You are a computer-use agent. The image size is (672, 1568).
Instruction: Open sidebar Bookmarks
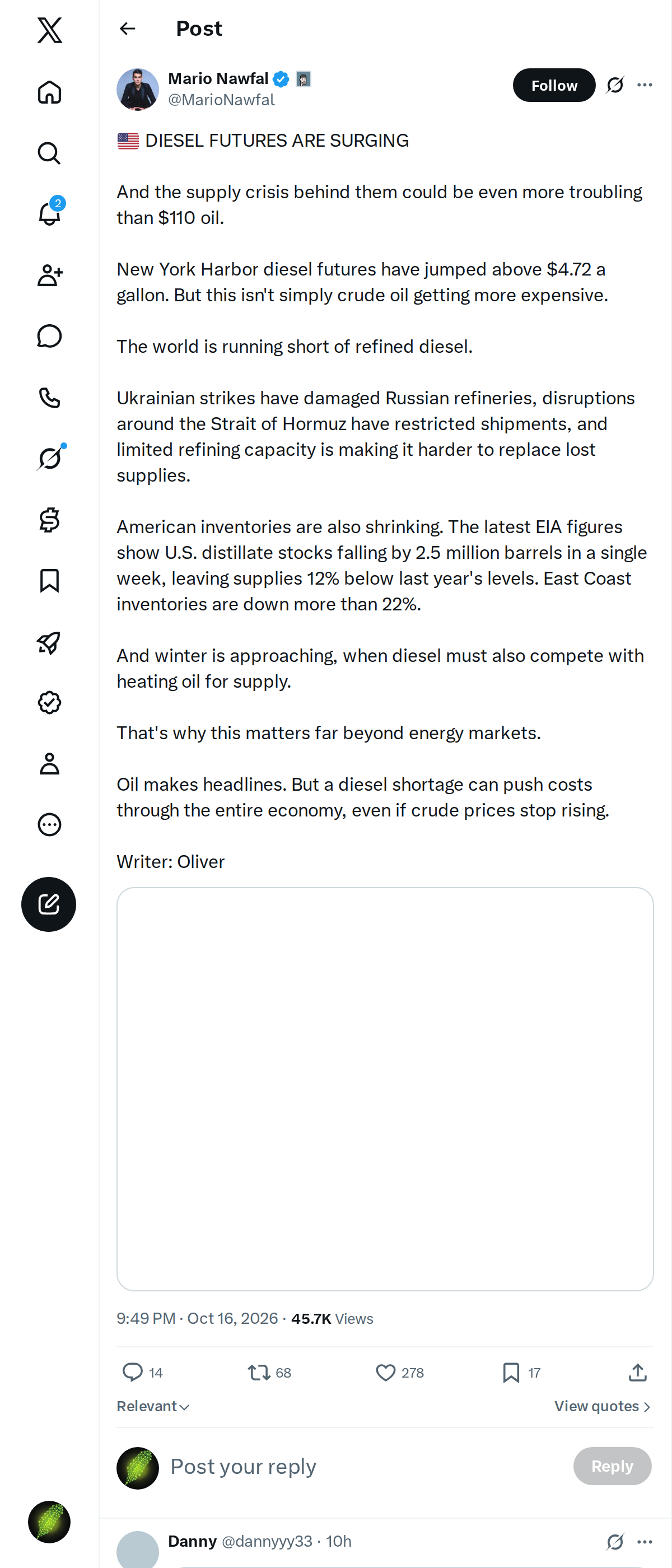49,581
